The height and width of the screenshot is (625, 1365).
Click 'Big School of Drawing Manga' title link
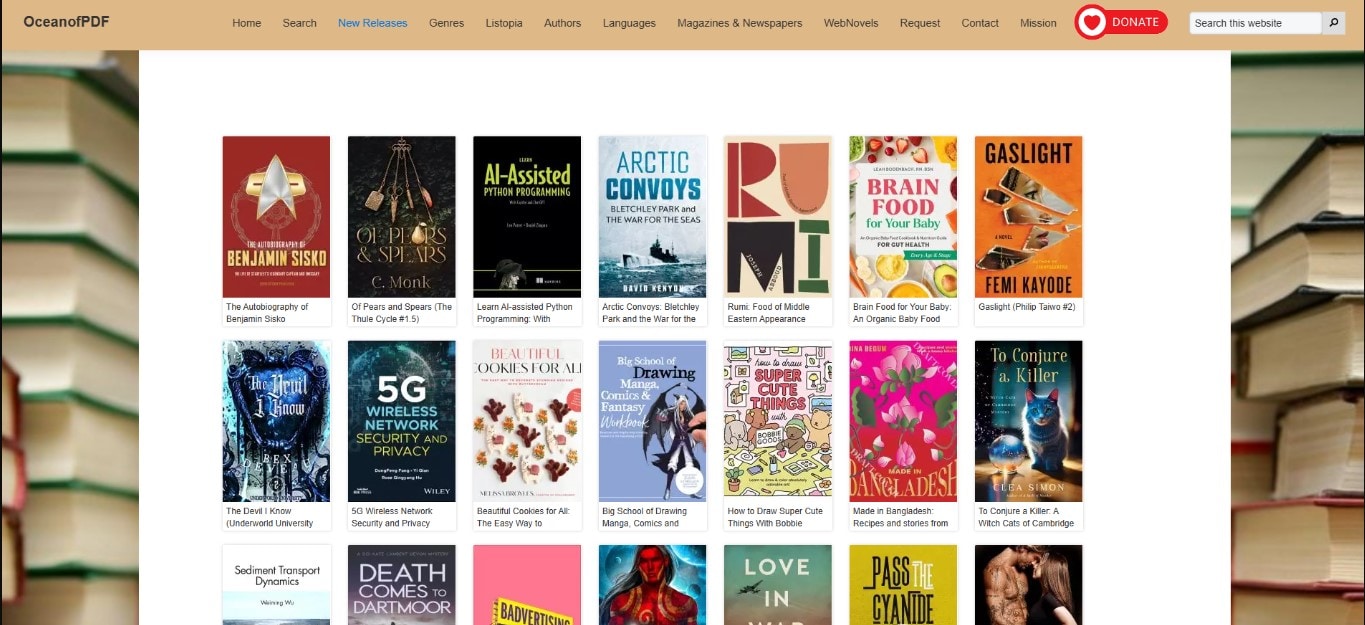click(645, 517)
